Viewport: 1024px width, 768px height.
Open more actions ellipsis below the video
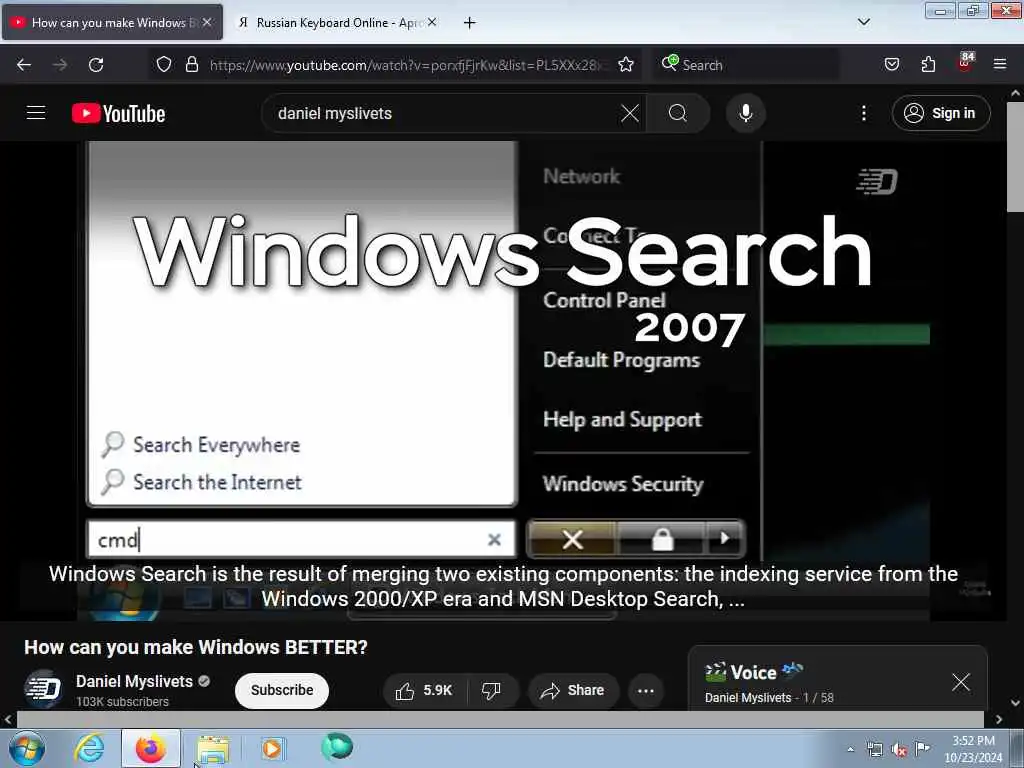[646, 690]
